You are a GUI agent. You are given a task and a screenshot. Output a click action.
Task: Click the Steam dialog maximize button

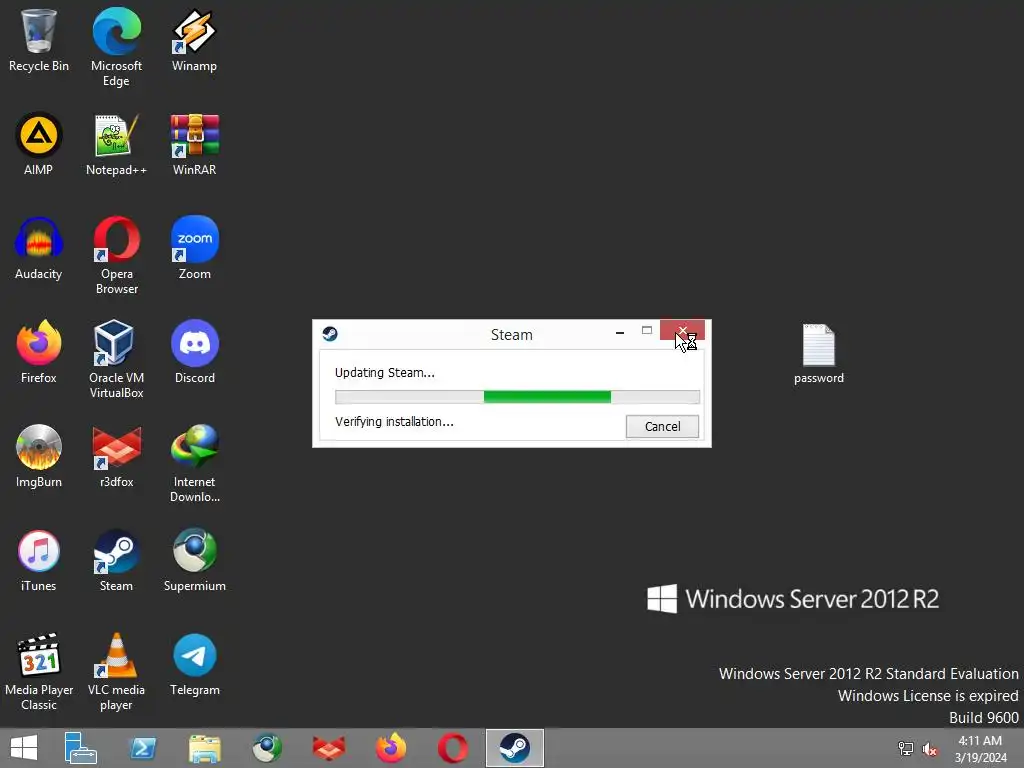pos(647,330)
